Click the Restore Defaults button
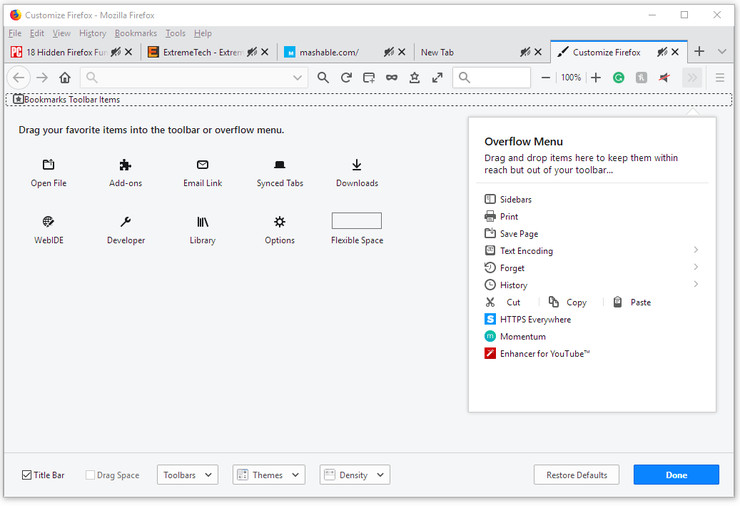The width and height of the screenshot is (740, 506). (576, 475)
